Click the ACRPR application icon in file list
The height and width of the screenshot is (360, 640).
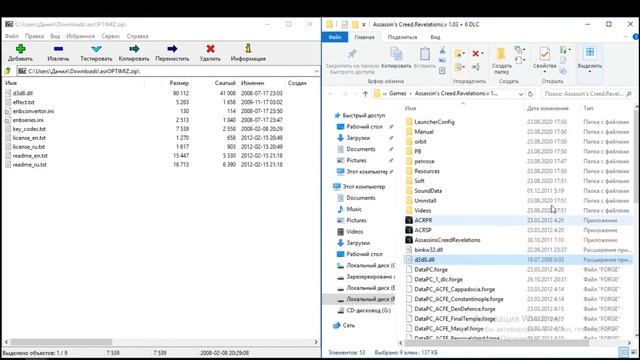point(409,220)
